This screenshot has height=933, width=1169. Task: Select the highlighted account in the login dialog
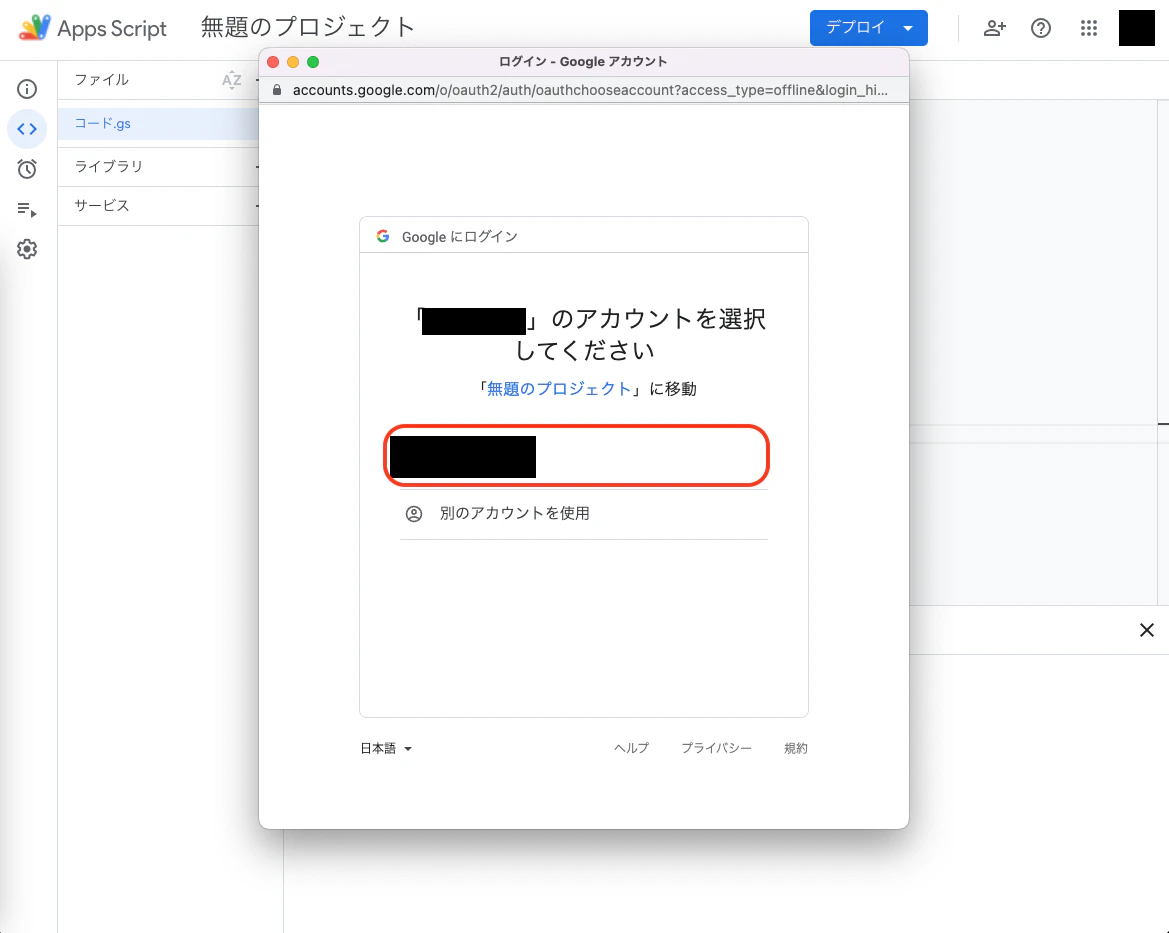coord(576,455)
